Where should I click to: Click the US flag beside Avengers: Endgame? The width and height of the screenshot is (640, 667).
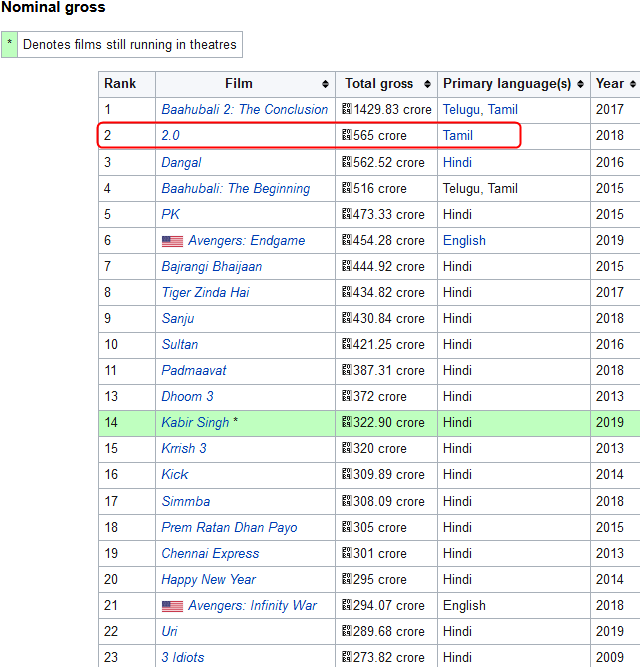(x=172, y=241)
